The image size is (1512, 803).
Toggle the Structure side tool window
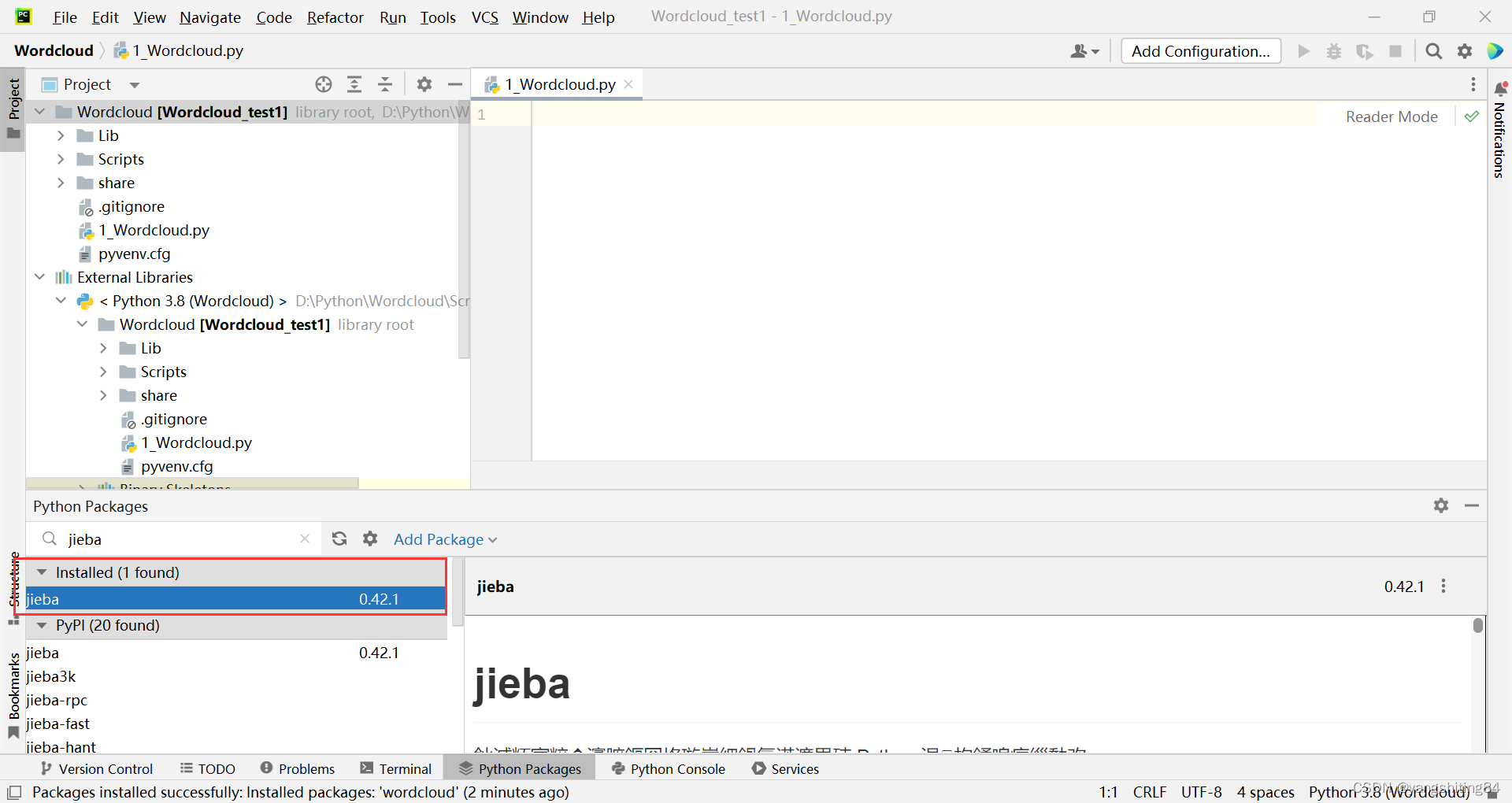[x=13, y=589]
